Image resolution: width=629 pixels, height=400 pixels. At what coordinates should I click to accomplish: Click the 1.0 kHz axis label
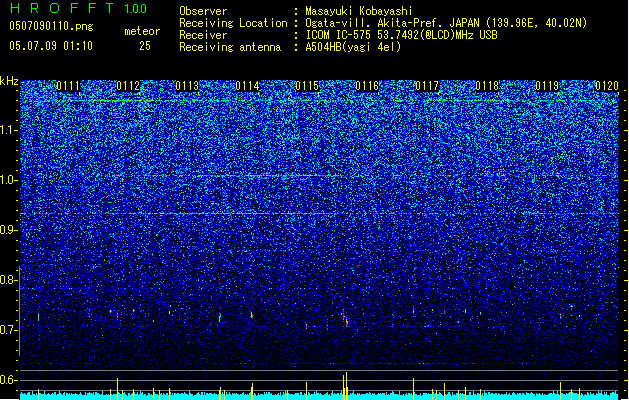8,180
